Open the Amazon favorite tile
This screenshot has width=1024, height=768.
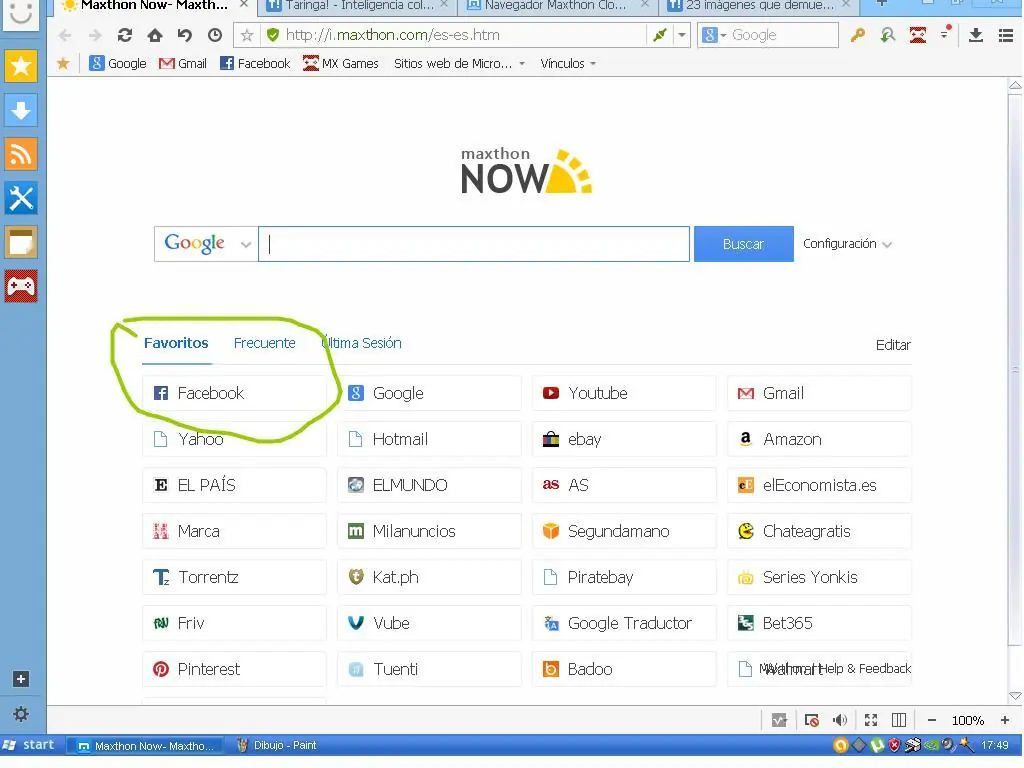[x=819, y=439]
